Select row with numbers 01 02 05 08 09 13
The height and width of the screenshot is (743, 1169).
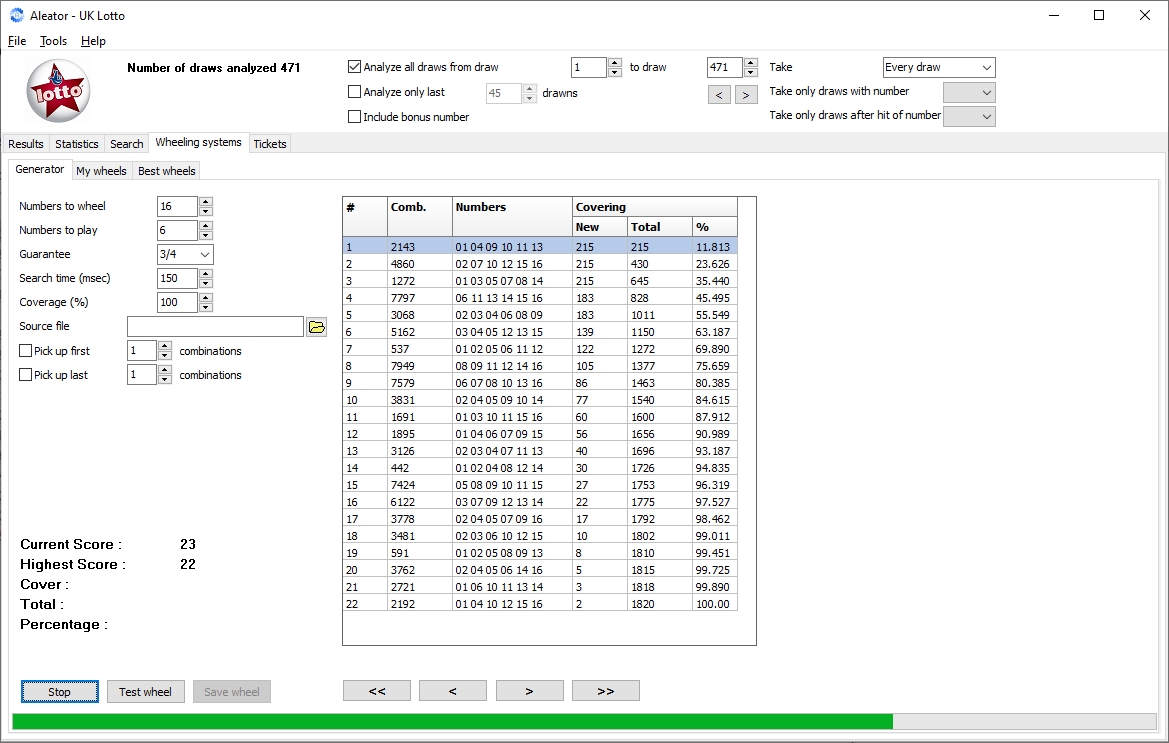(x=540, y=553)
